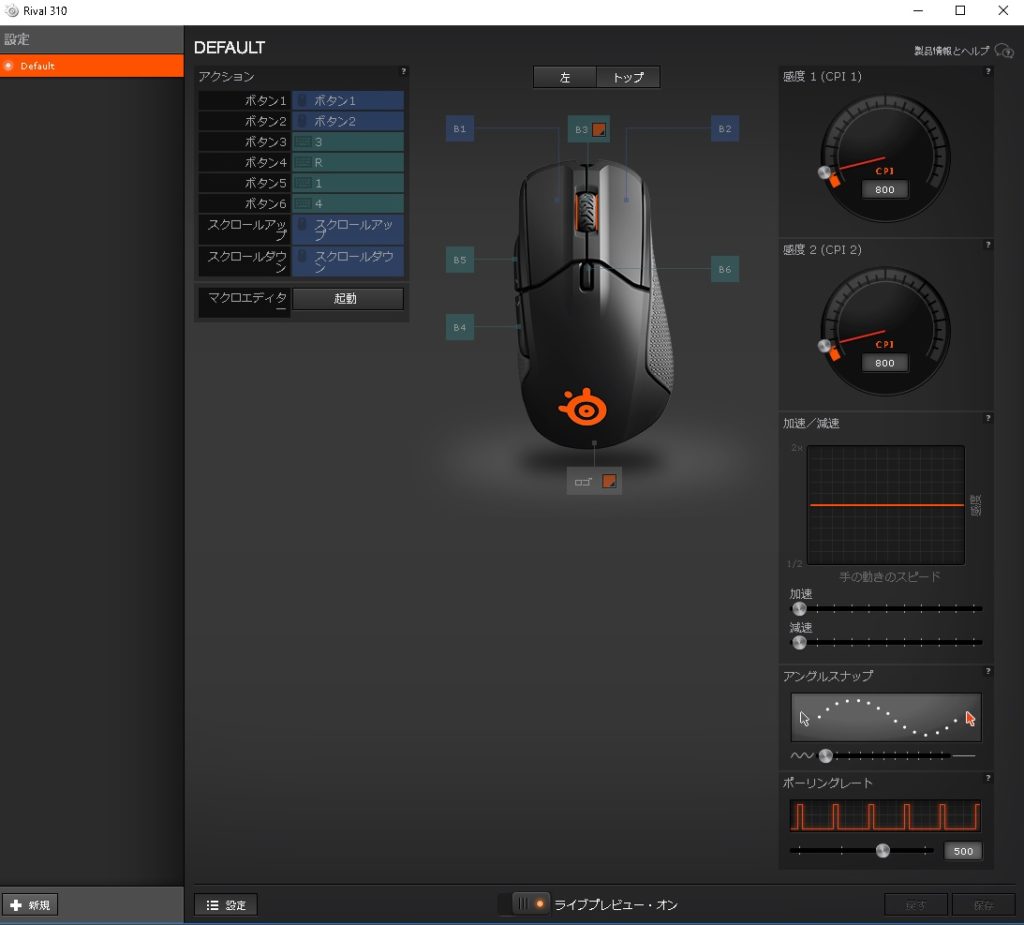1024x925 pixels.
Task: Click the polling rate value field 500
Action: pos(963,851)
